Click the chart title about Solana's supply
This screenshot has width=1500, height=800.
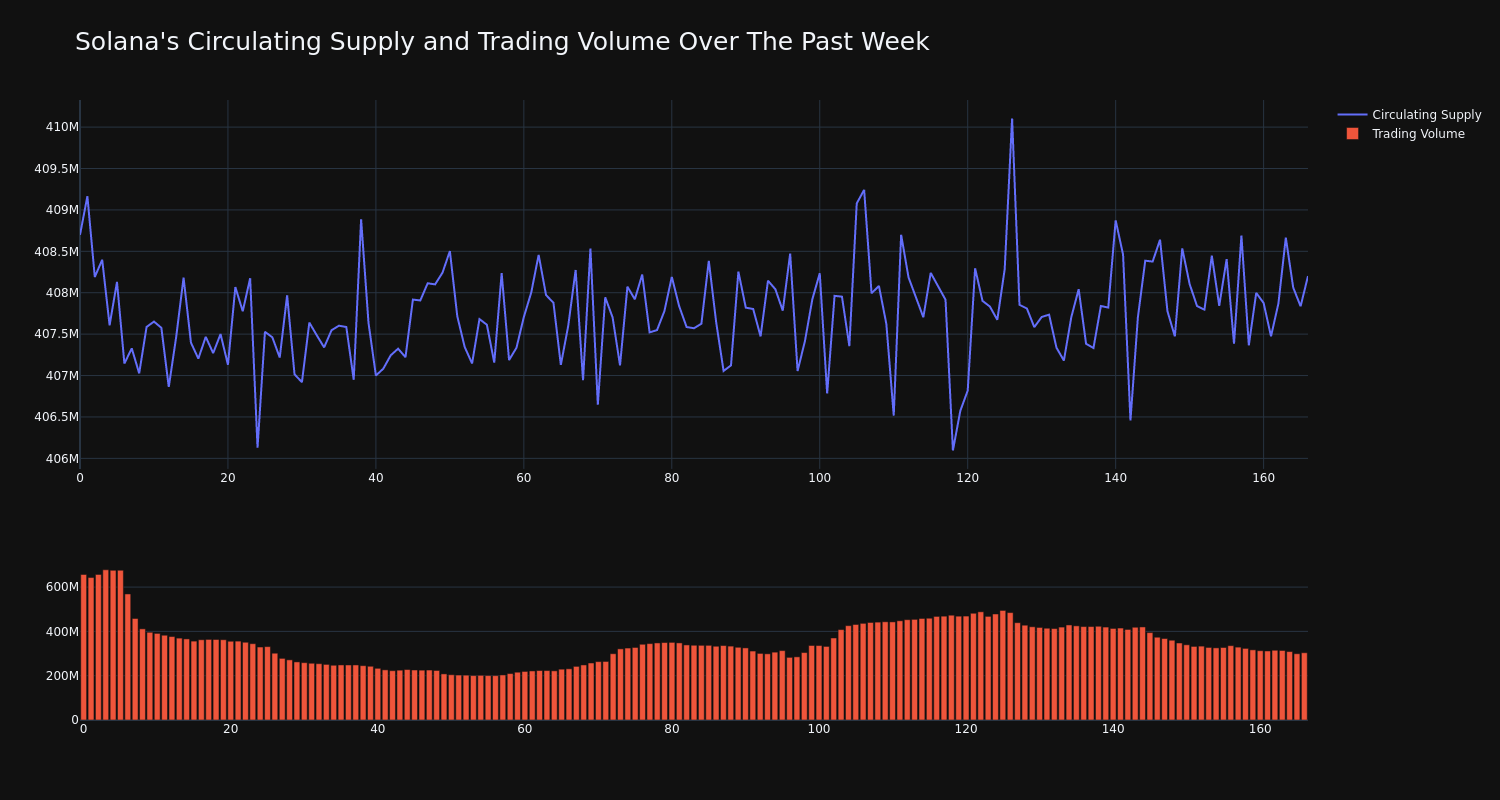502,42
